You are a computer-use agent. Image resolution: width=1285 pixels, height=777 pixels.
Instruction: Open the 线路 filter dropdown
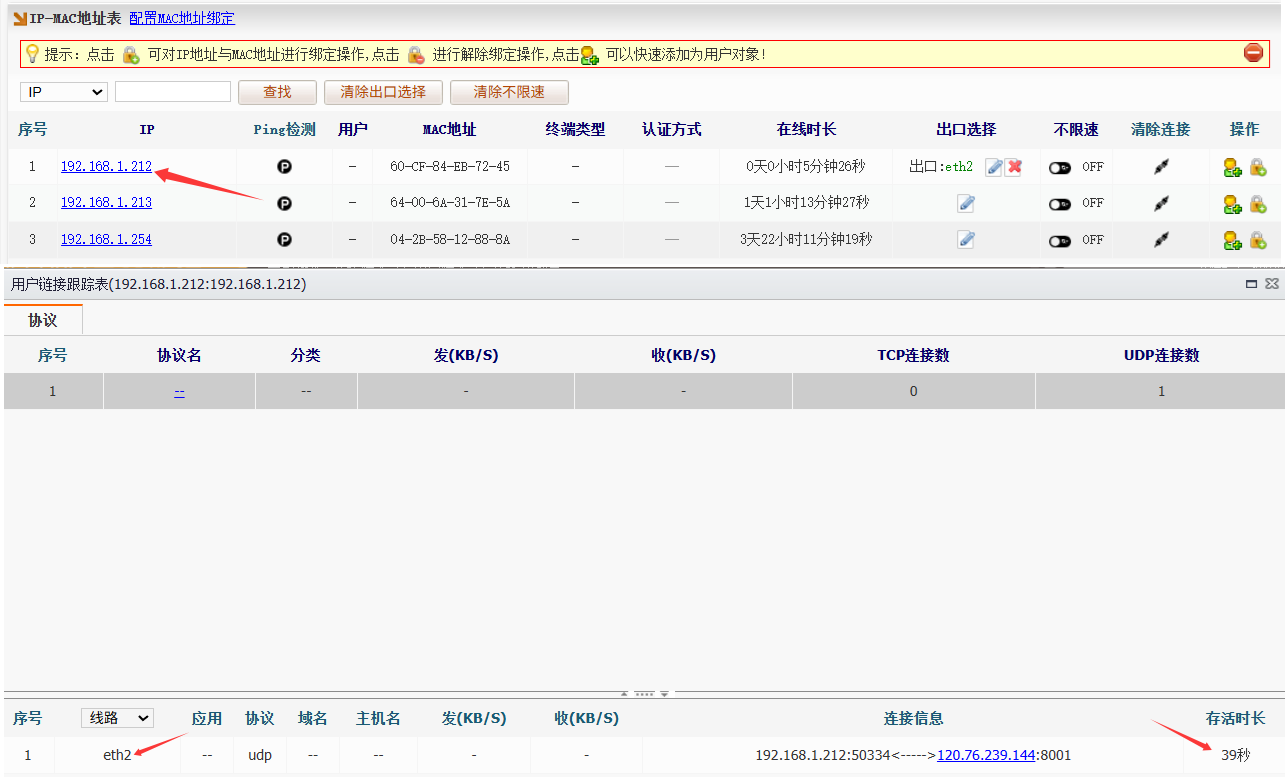117,718
